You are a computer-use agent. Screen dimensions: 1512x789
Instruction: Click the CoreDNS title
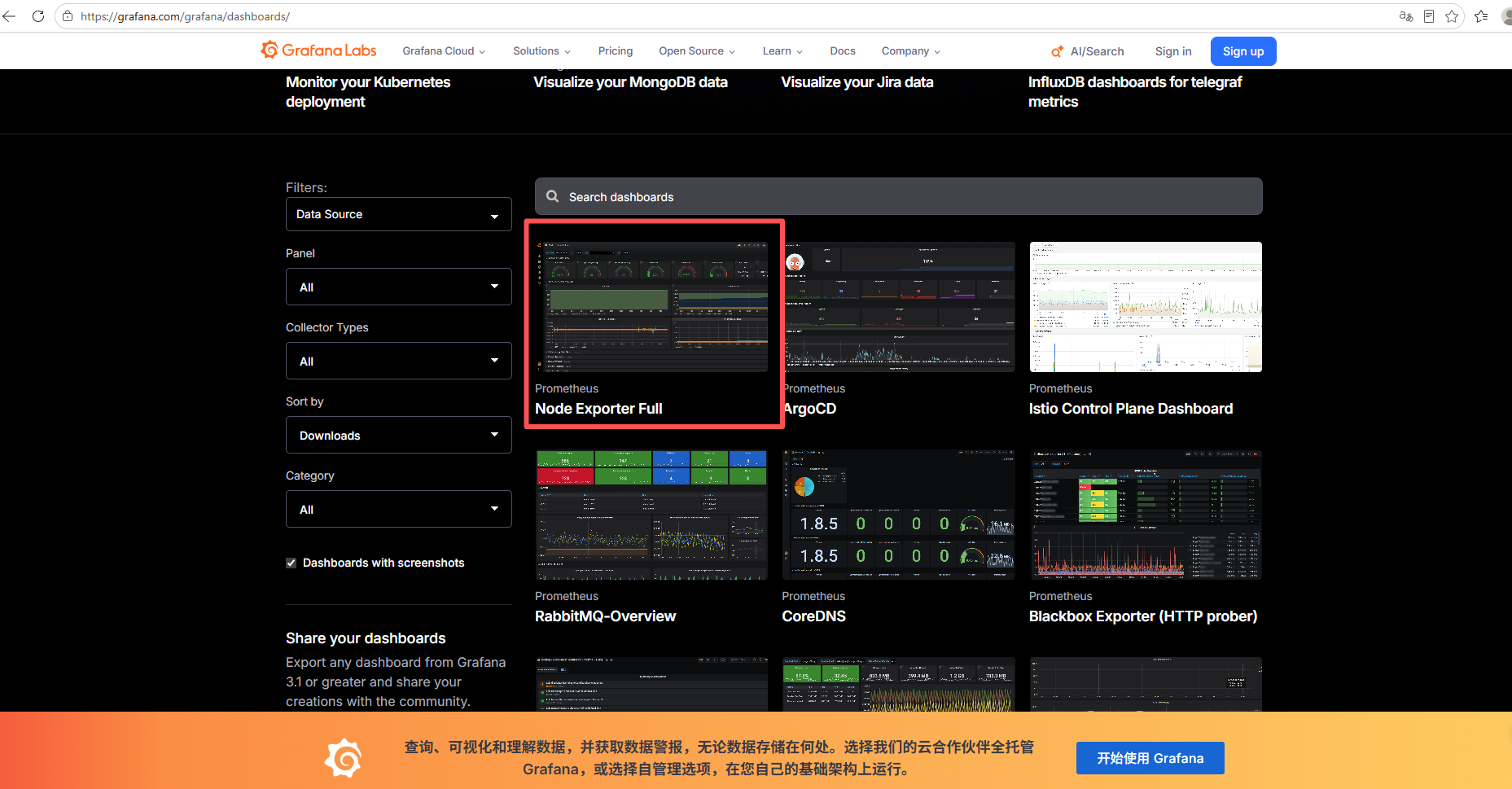814,616
